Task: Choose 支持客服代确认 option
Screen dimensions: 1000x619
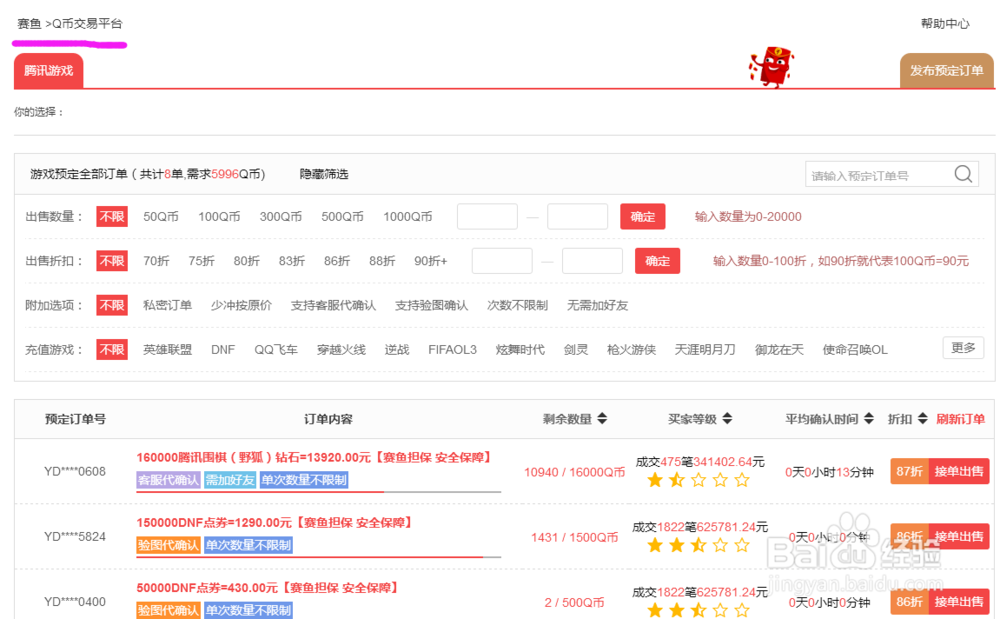Action: pos(333,305)
